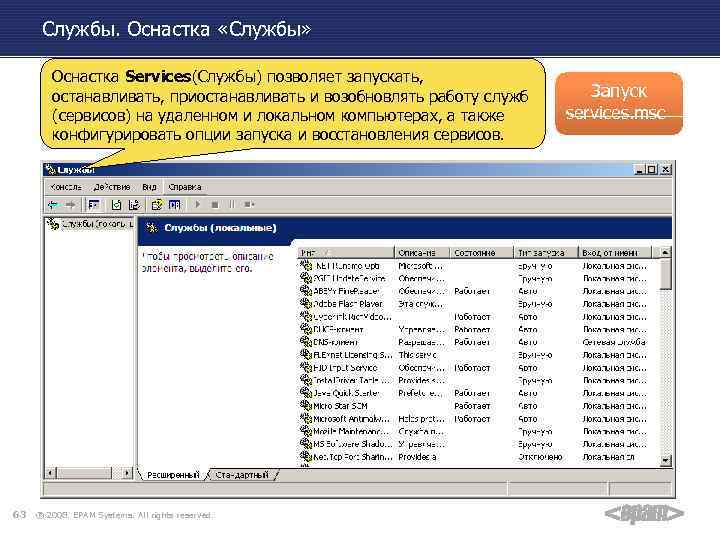Click the gear icon of Micro Star SCM
Viewport: 720px width, 540px height.
(x=306, y=405)
